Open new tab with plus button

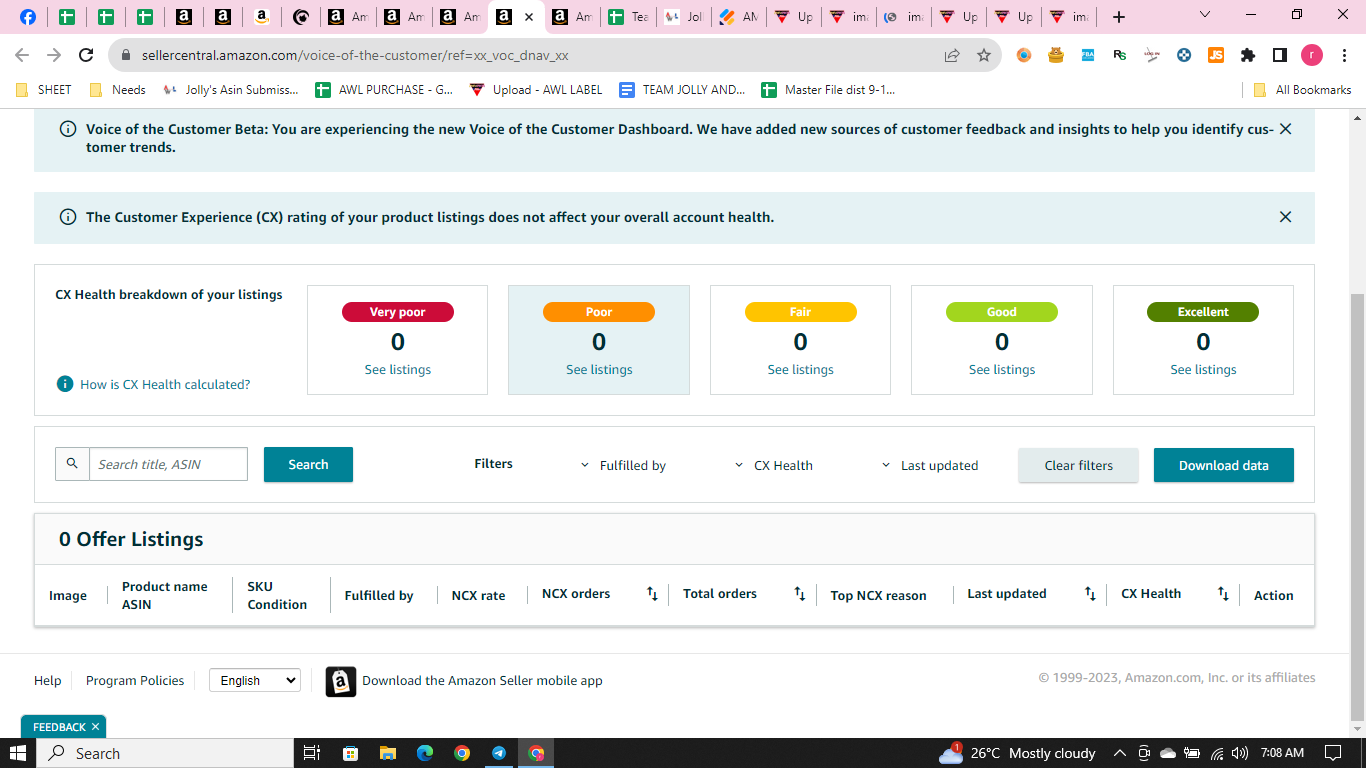(1119, 17)
